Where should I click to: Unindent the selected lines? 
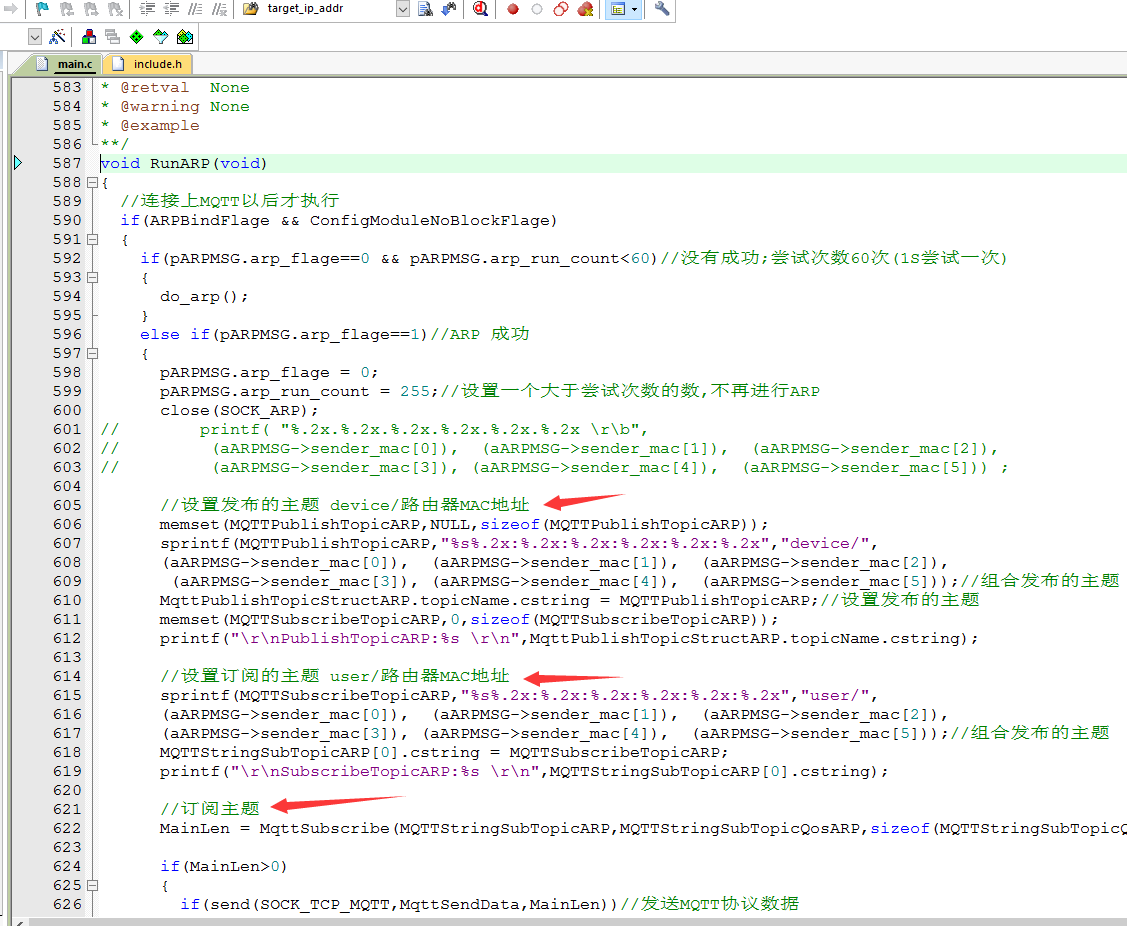point(171,9)
